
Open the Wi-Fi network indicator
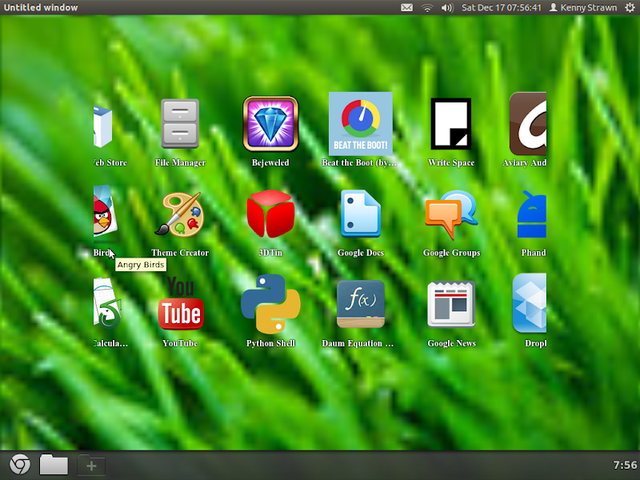[427, 8]
